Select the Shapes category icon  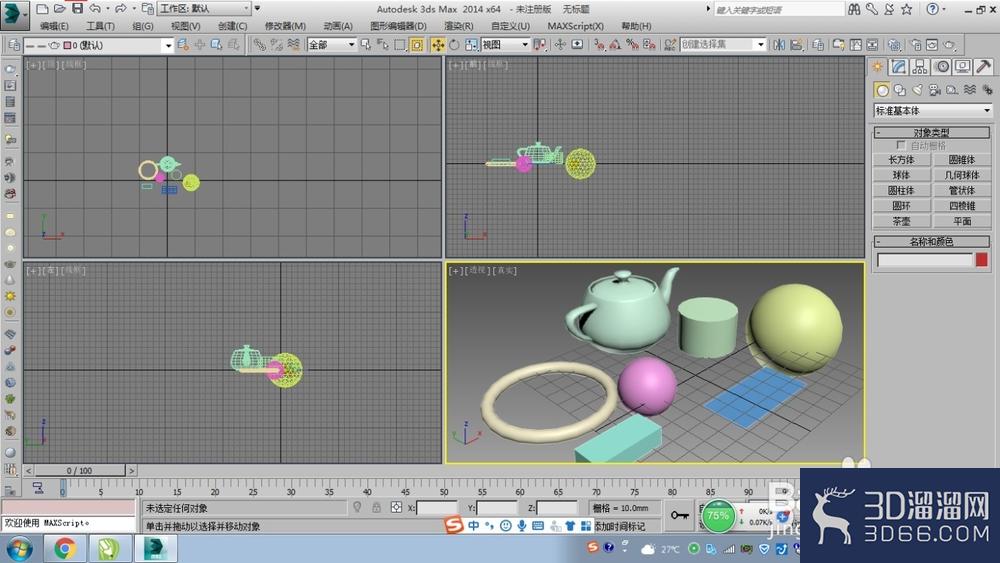[899, 90]
